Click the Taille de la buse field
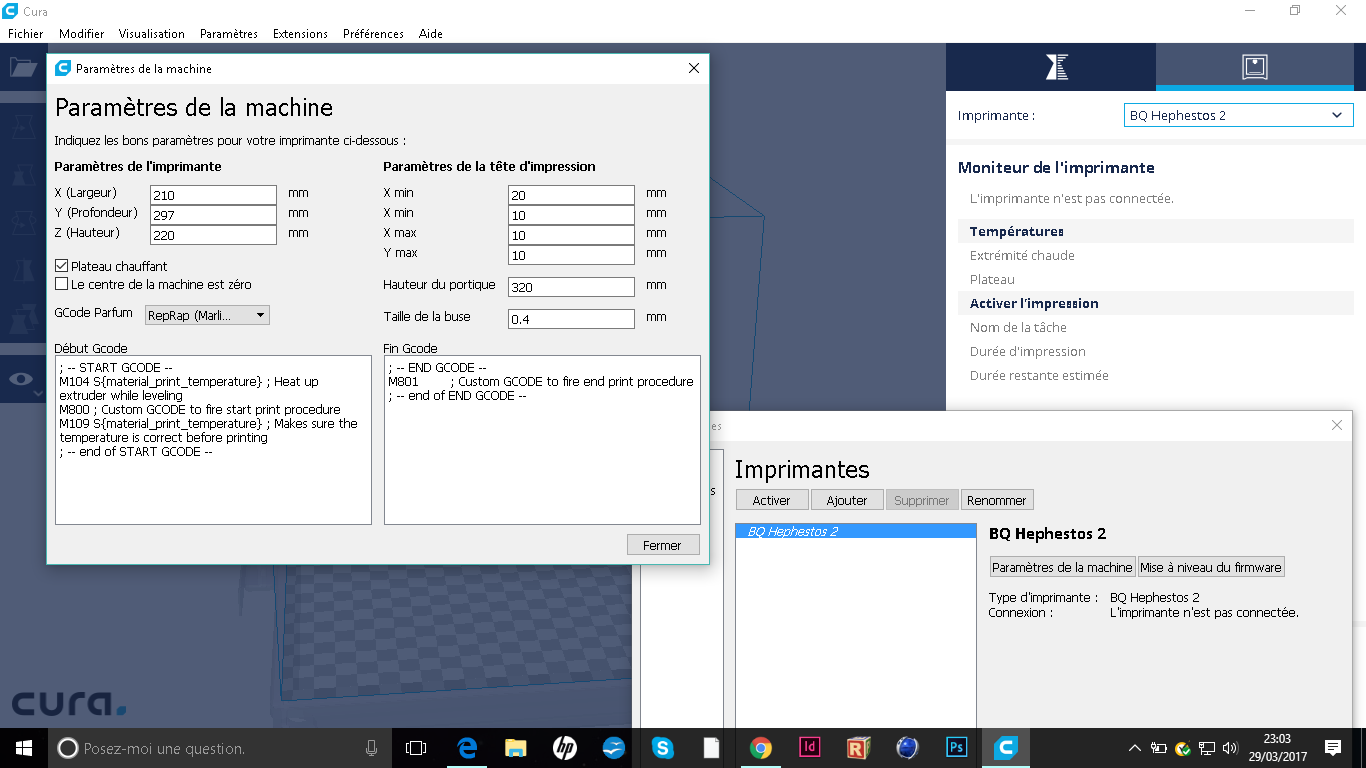 coord(571,319)
